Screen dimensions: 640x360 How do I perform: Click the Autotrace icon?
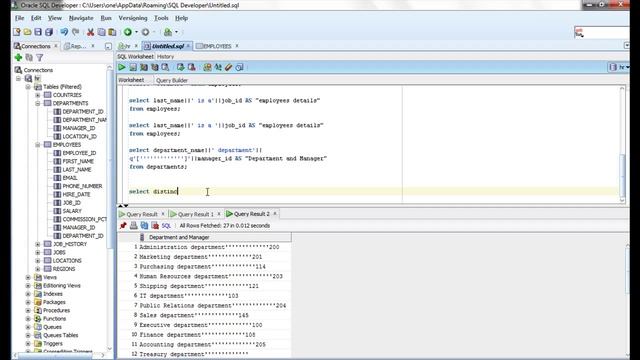[x=154, y=67]
